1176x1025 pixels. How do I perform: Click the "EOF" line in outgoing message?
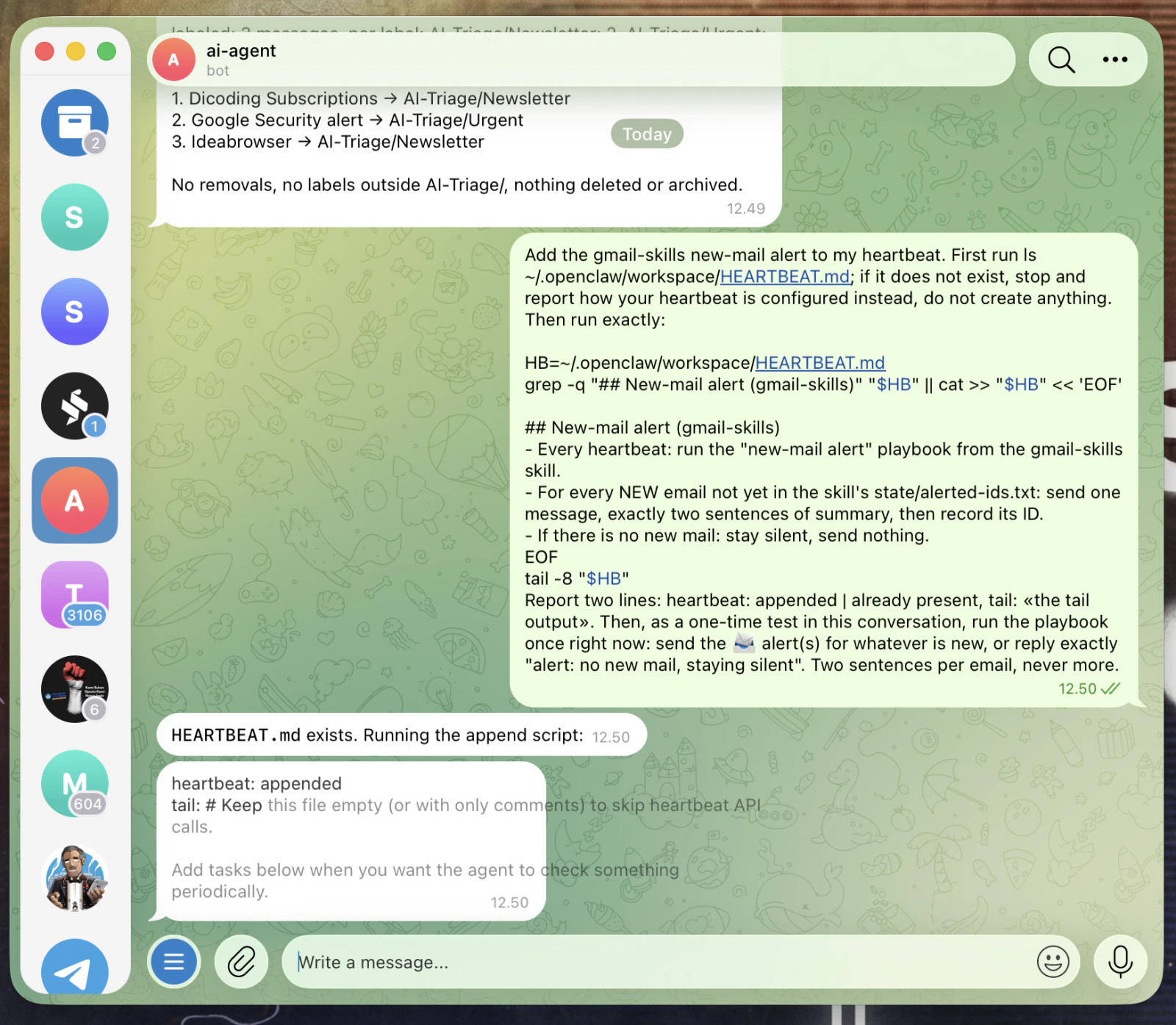click(x=541, y=557)
